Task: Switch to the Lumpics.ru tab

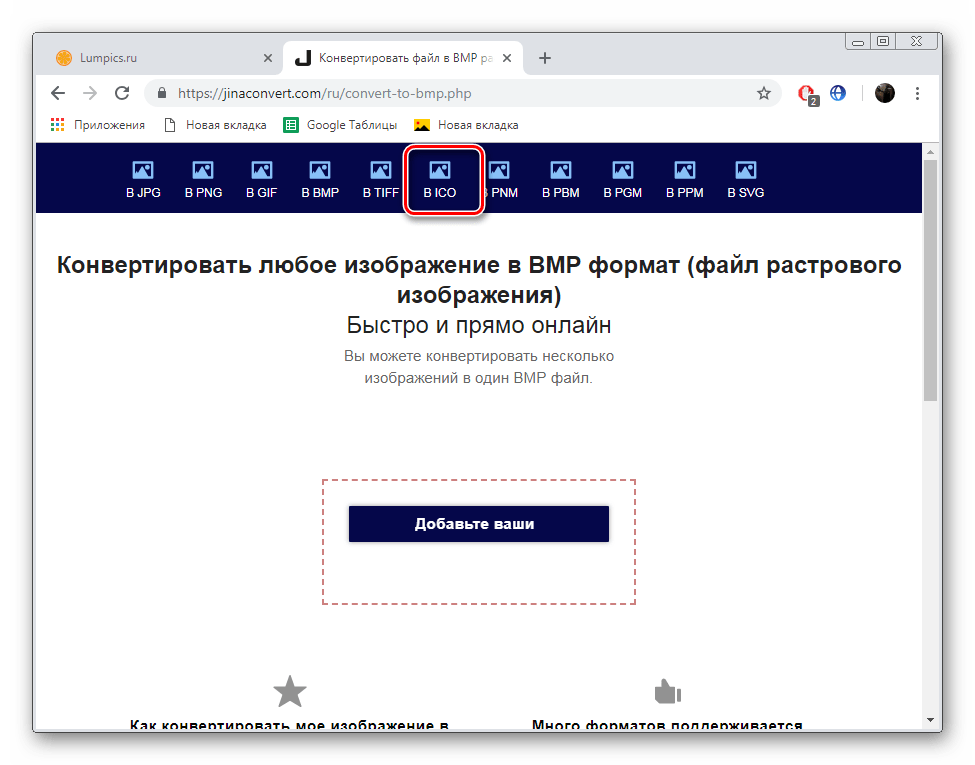Action: tap(164, 58)
